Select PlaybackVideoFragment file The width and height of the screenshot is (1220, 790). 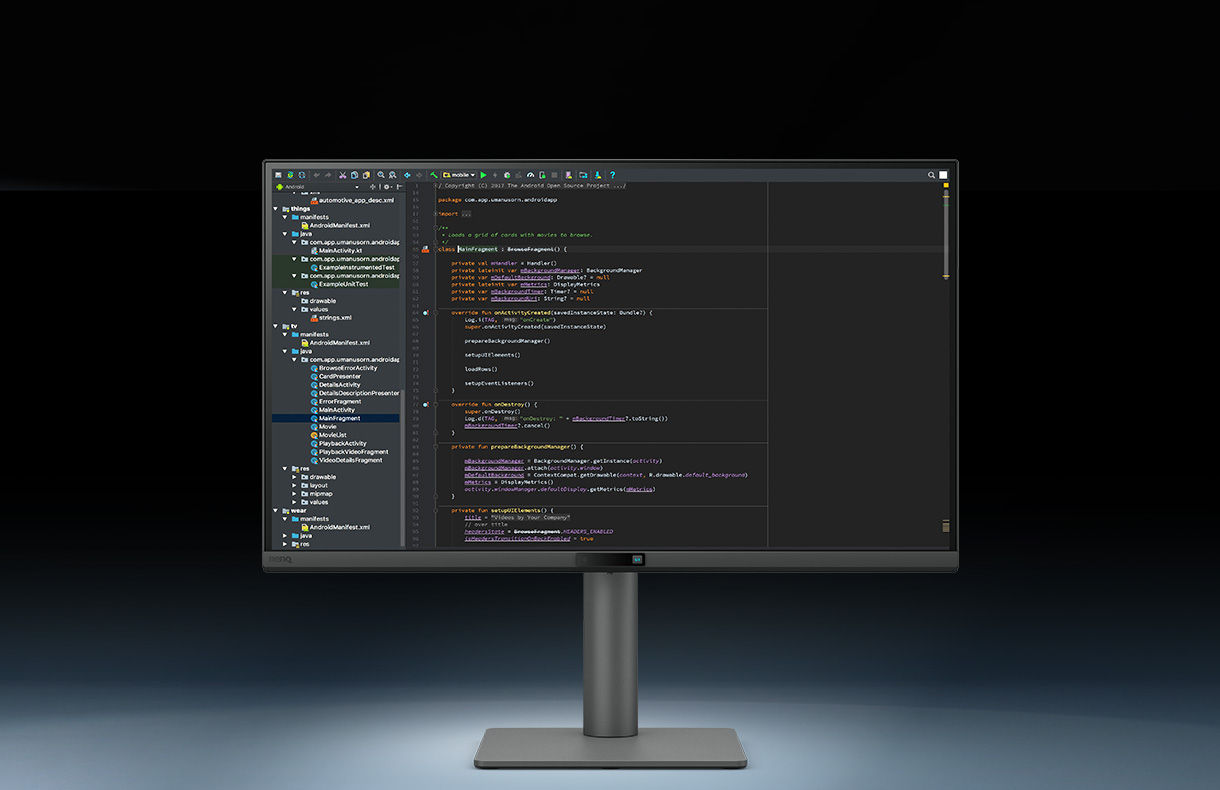349,452
